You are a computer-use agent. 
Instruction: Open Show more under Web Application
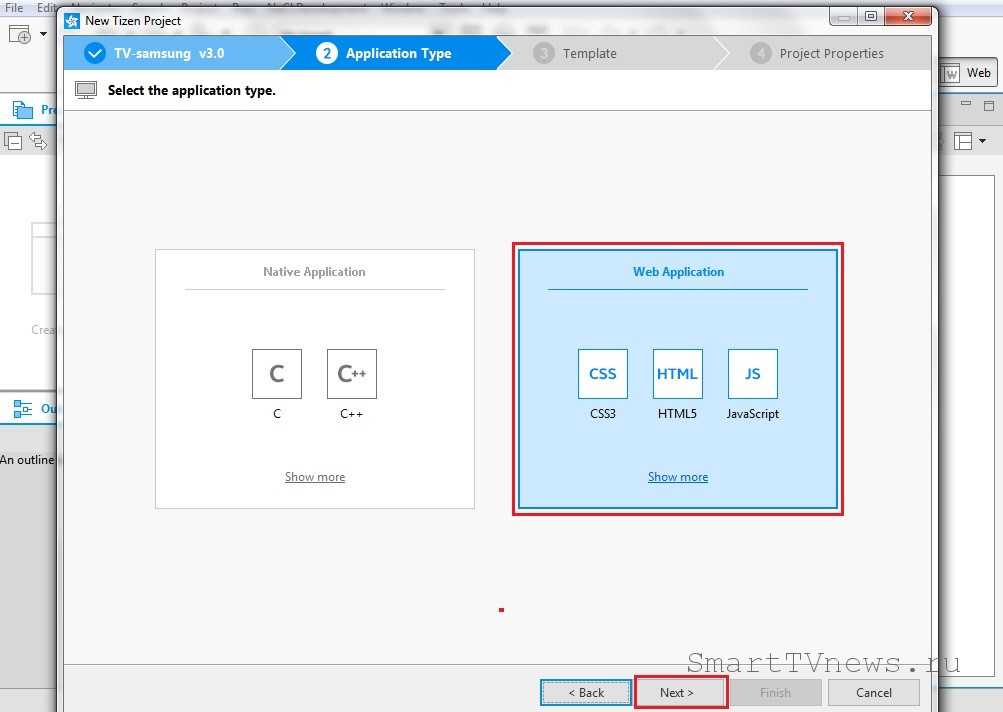tap(678, 477)
